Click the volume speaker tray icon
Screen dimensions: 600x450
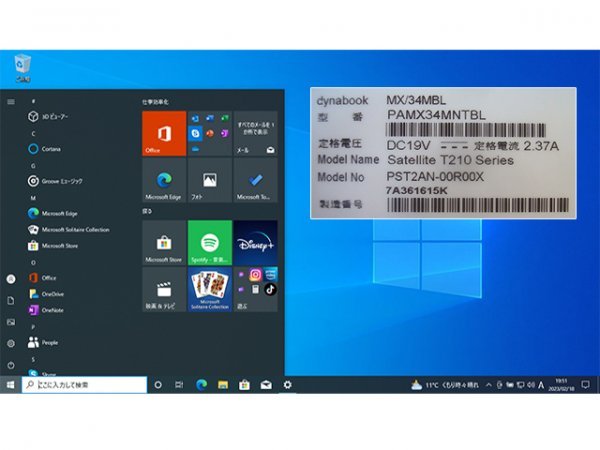[531, 385]
